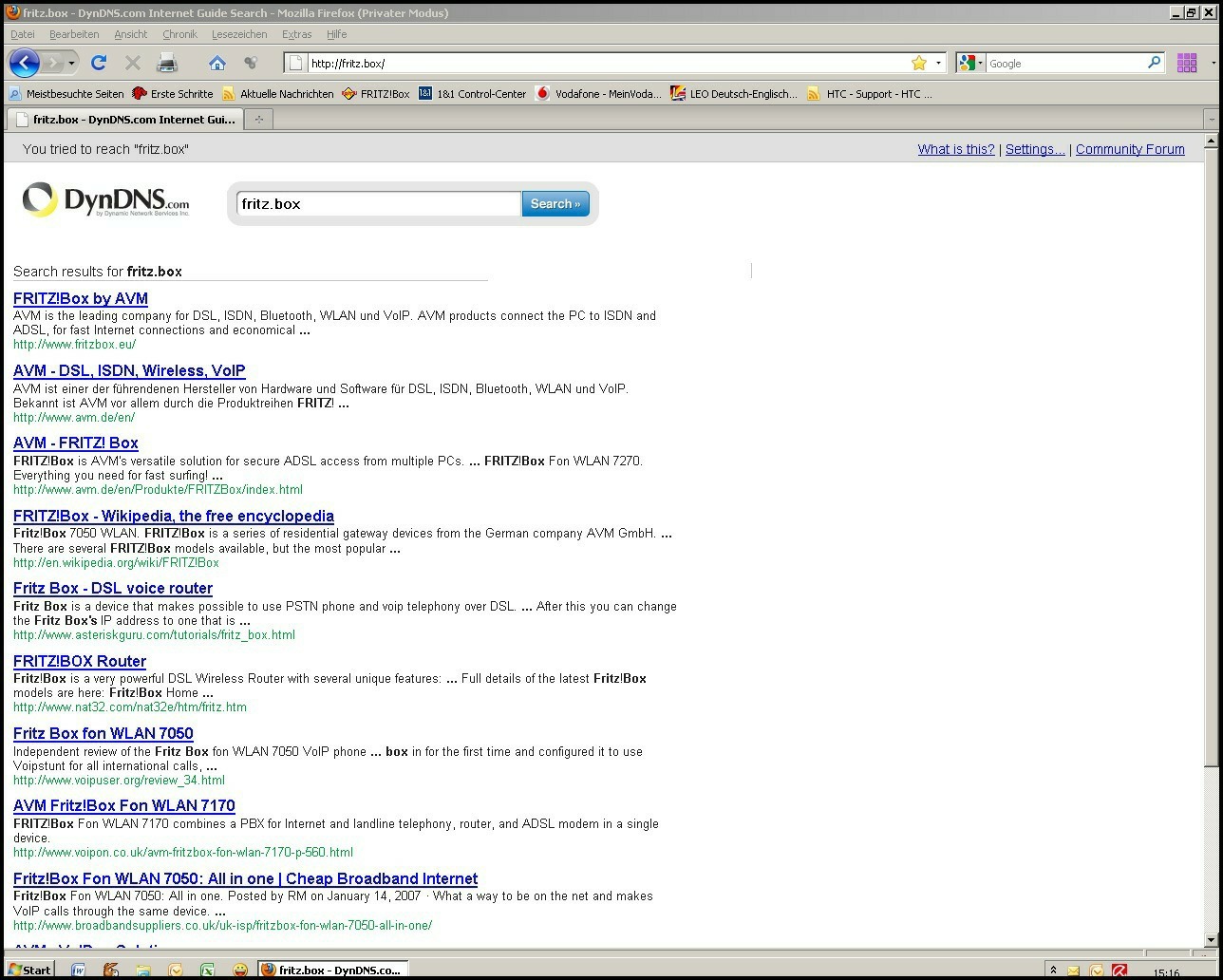1223x980 pixels.
Task: Go back using the blue Back arrow
Action: [x=25, y=64]
